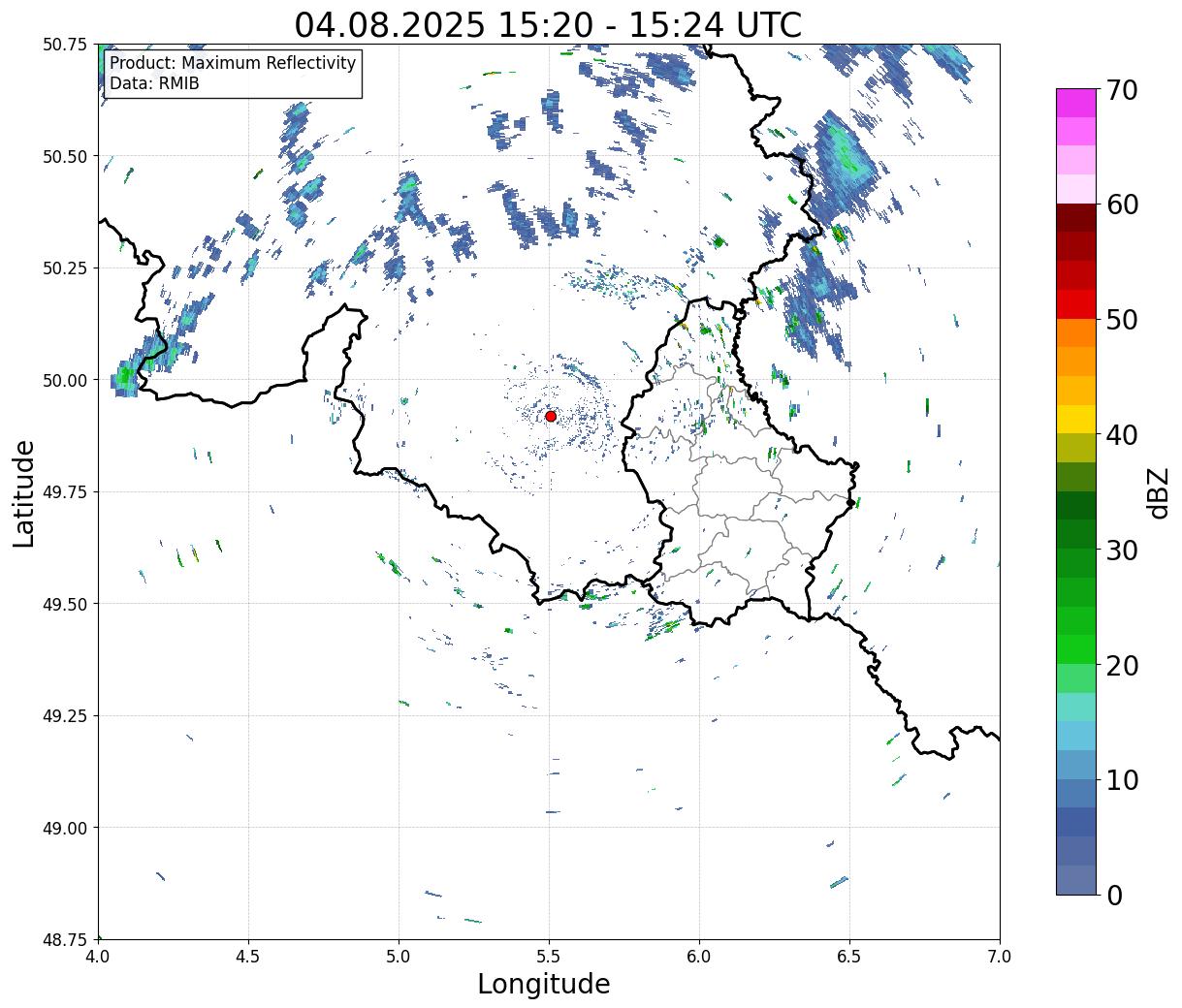This screenshot has width=1182, height=1008.
Task: Click the longitude tick label 6.5
Action: [849, 957]
